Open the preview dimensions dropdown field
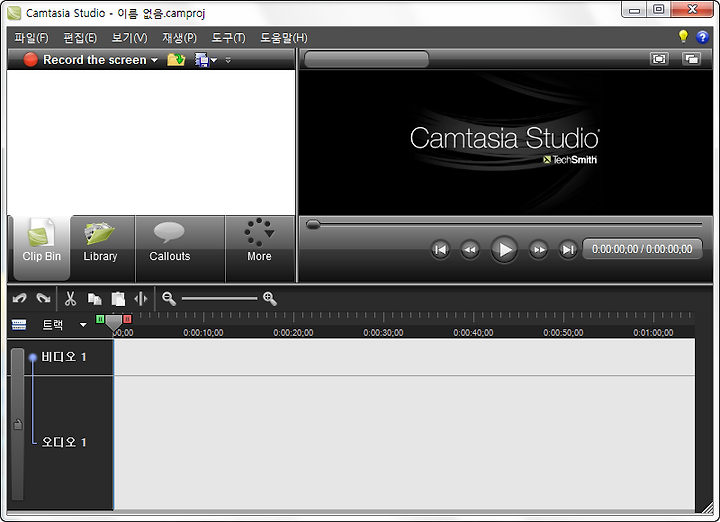The height and width of the screenshot is (522, 720). [366, 59]
